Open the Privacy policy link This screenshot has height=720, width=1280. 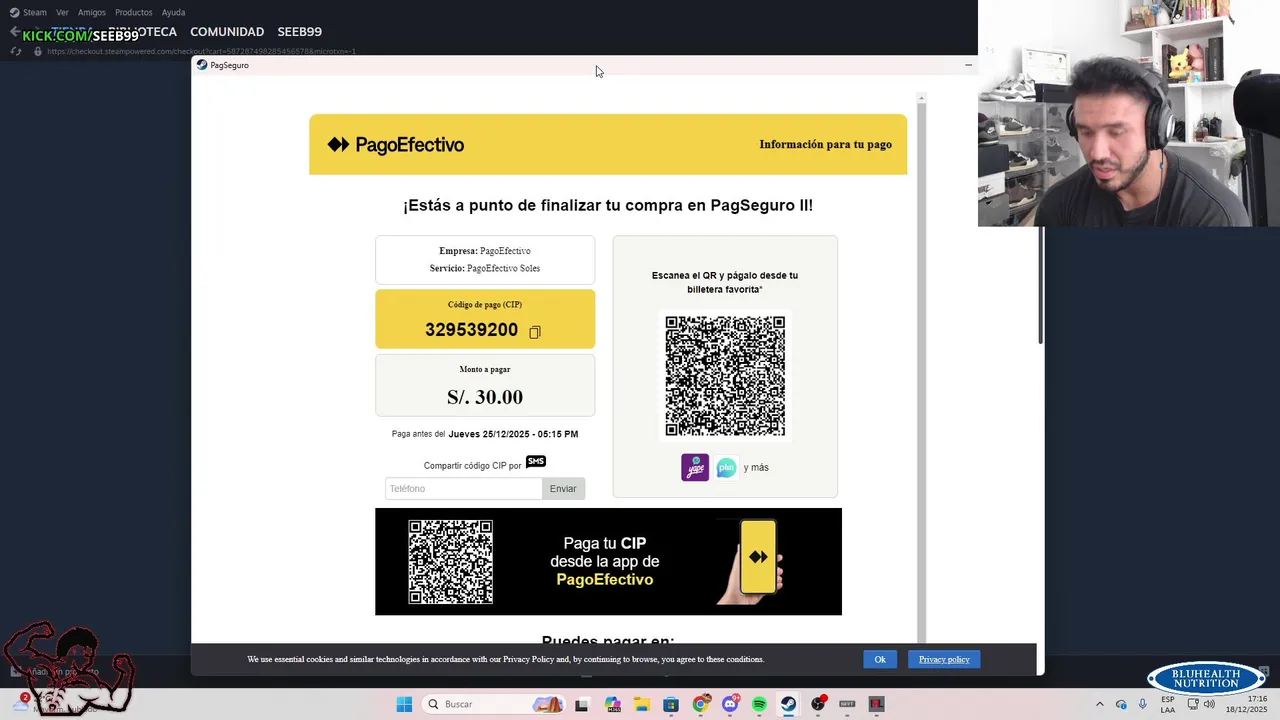944,659
